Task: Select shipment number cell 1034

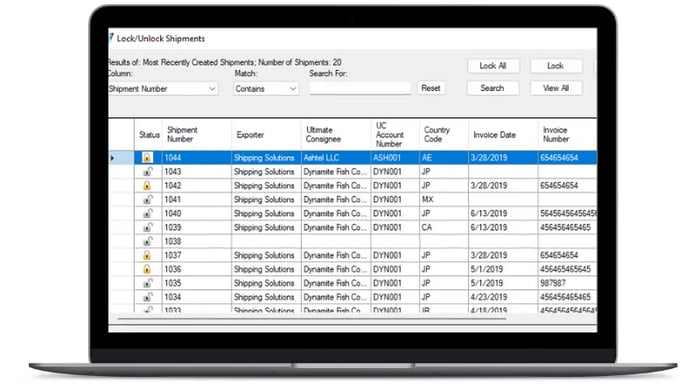Action: coord(196,297)
